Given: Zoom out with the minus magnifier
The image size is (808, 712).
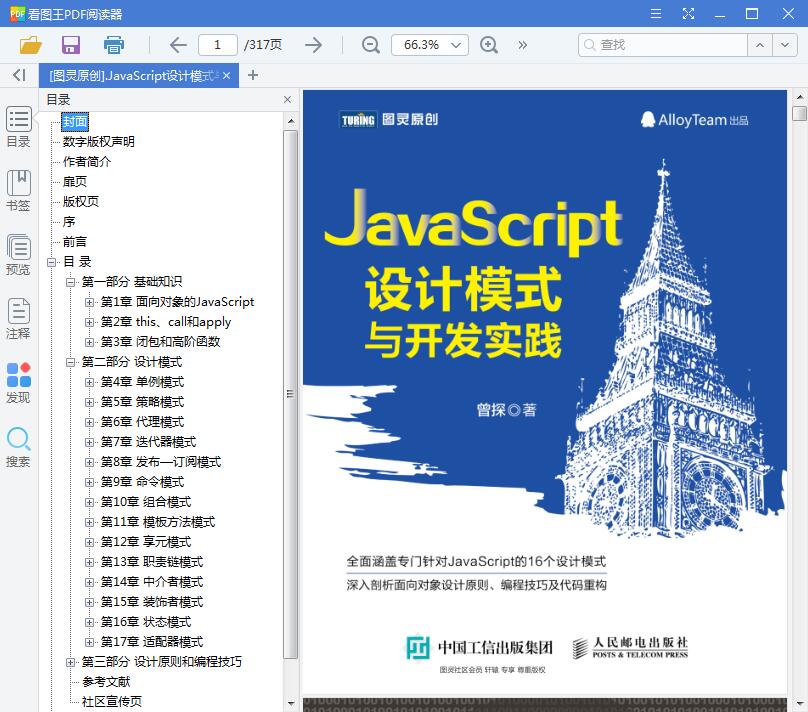Looking at the screenshot, I should (371, 45).
